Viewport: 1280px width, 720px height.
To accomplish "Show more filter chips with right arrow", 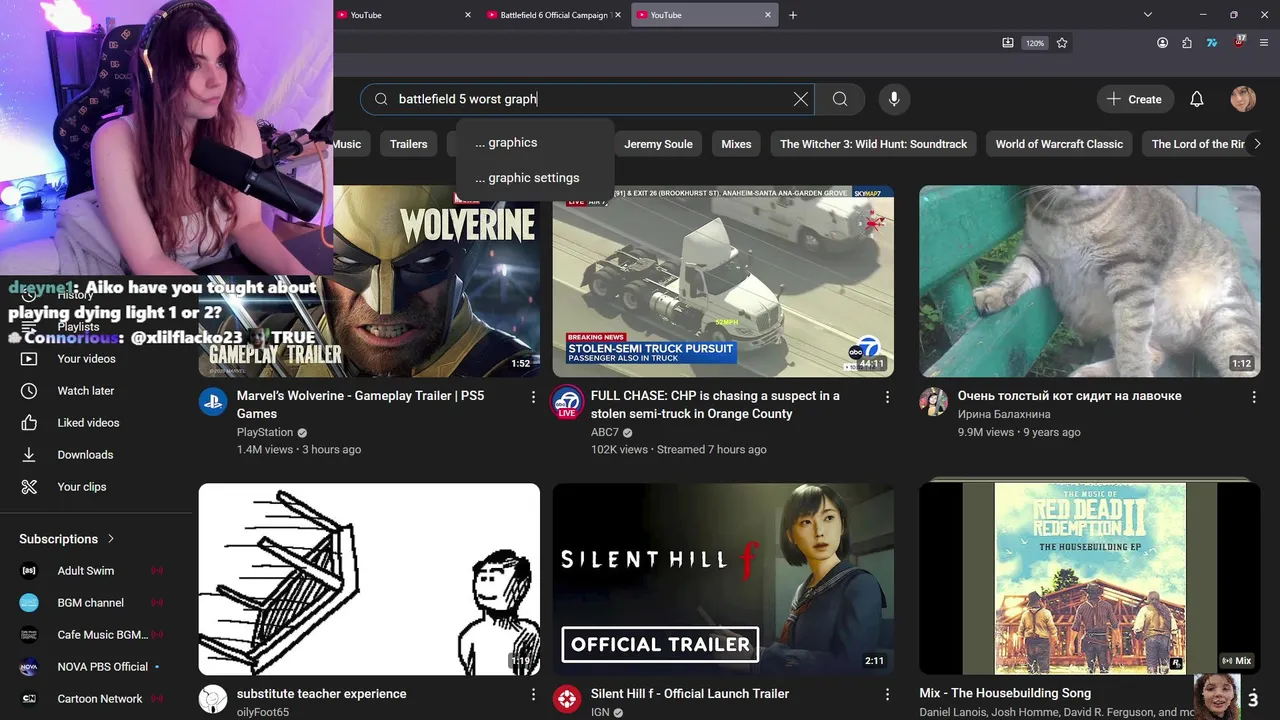I will (x=1257, y=144).
